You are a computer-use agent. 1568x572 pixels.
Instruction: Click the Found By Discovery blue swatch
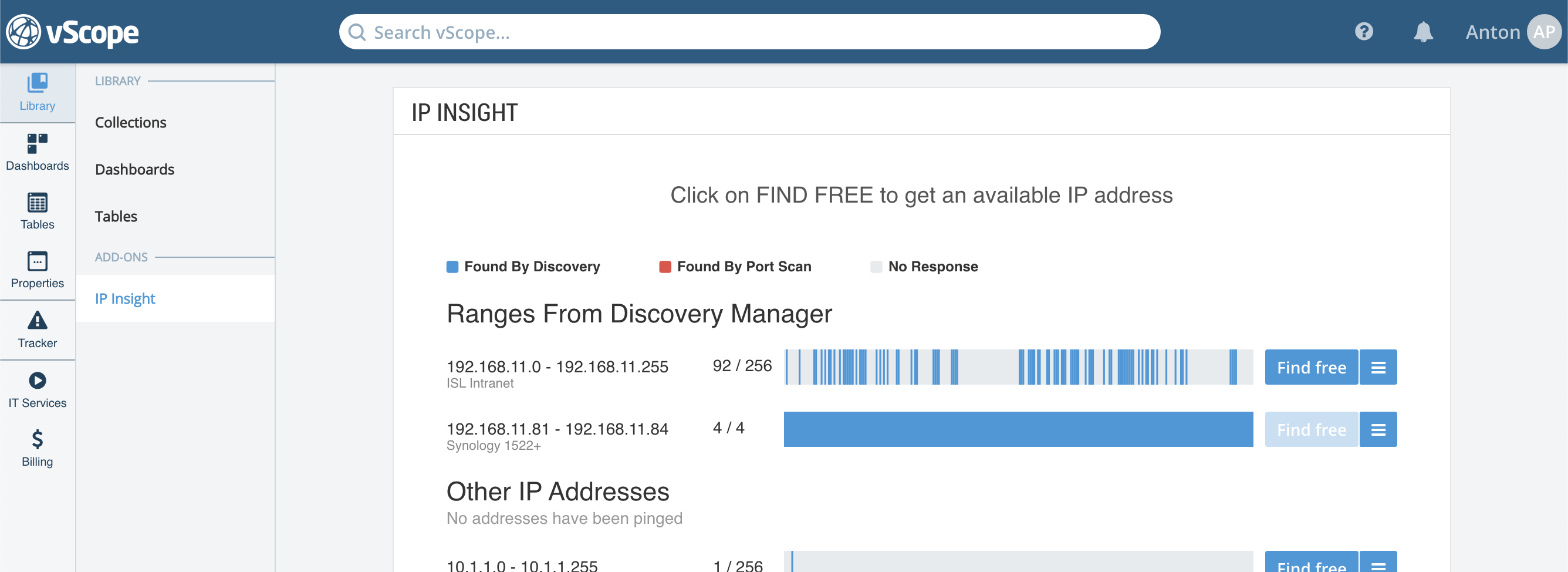coord(452,267)
